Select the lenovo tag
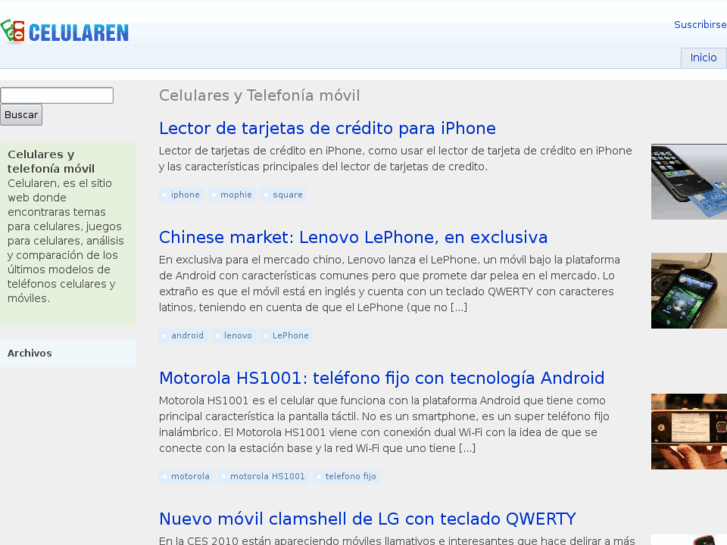727x545 pixels. click(x=234, y=335)
